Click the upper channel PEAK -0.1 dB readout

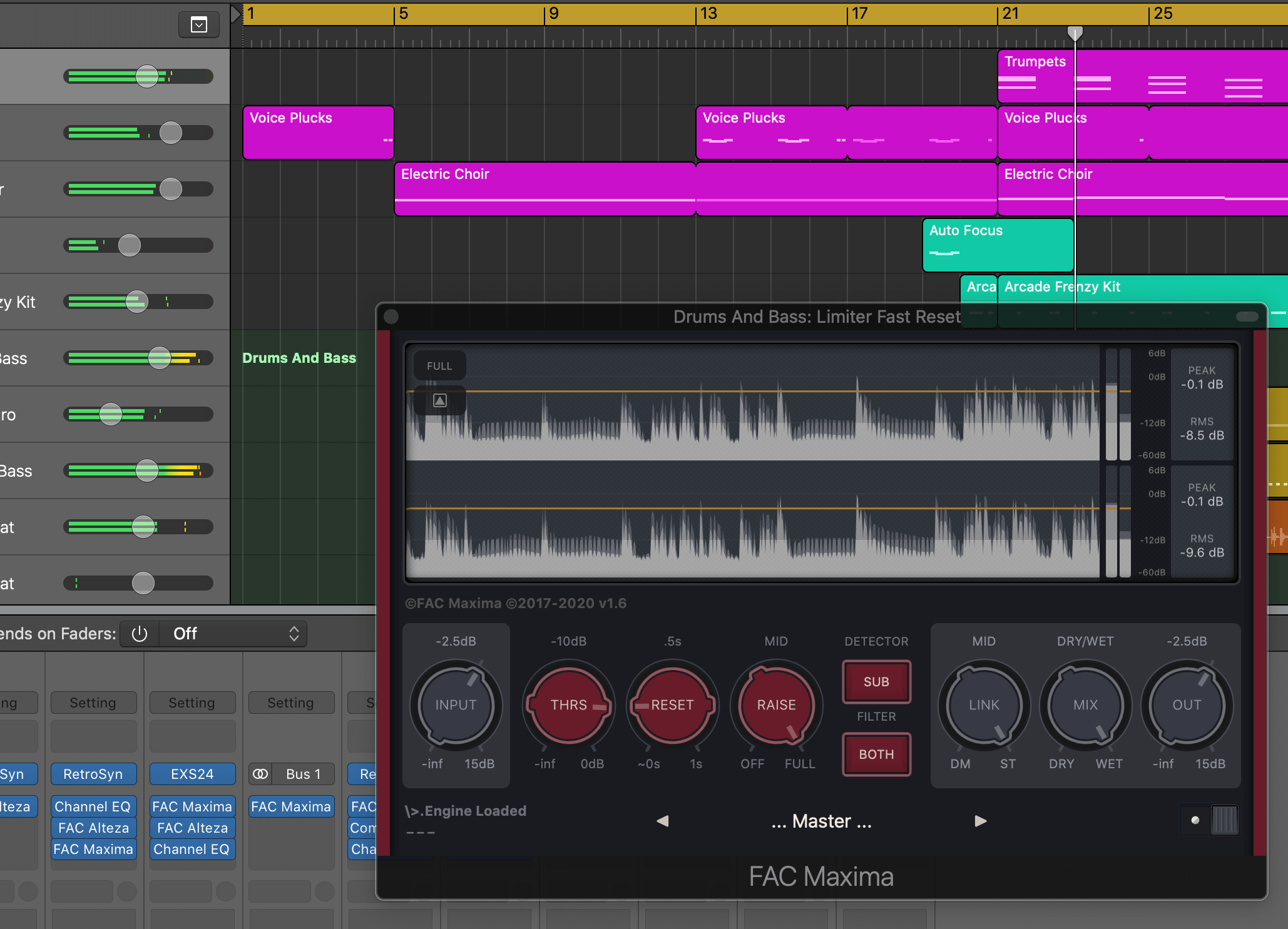tap(1202, 378)
